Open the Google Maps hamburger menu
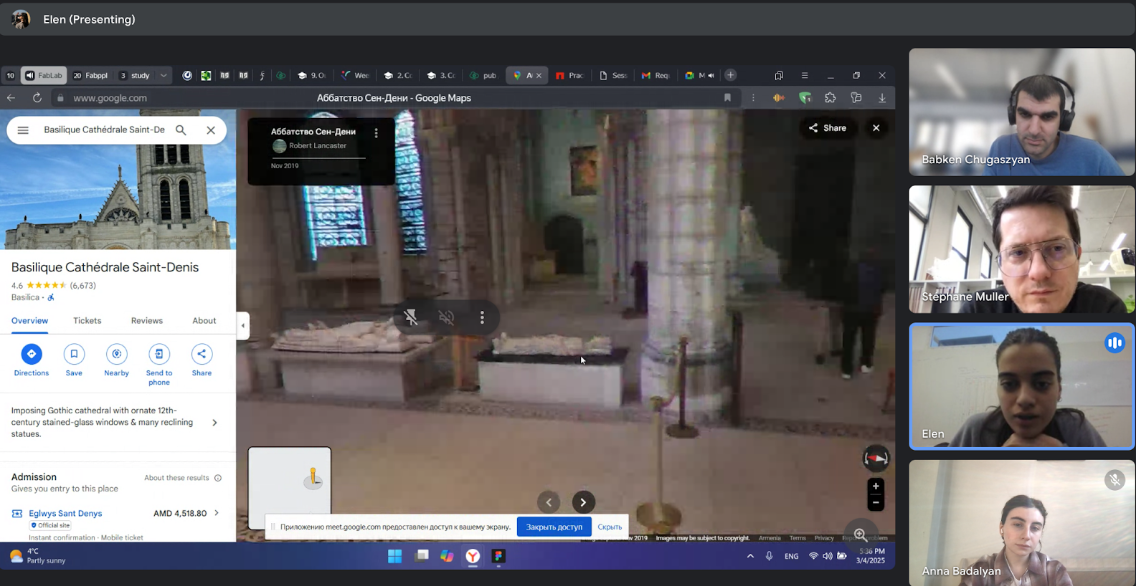This screenshot has width=1136, height=586. click(x=23, y=130)
